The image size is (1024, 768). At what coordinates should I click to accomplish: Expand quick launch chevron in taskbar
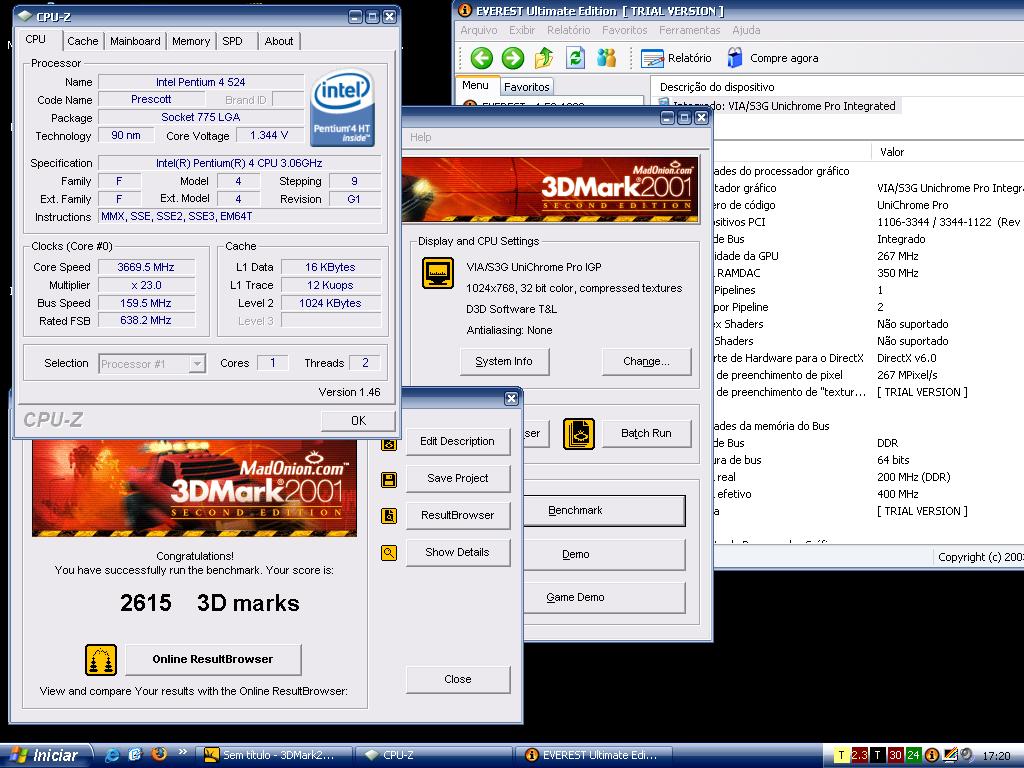[x=183, y=752]
